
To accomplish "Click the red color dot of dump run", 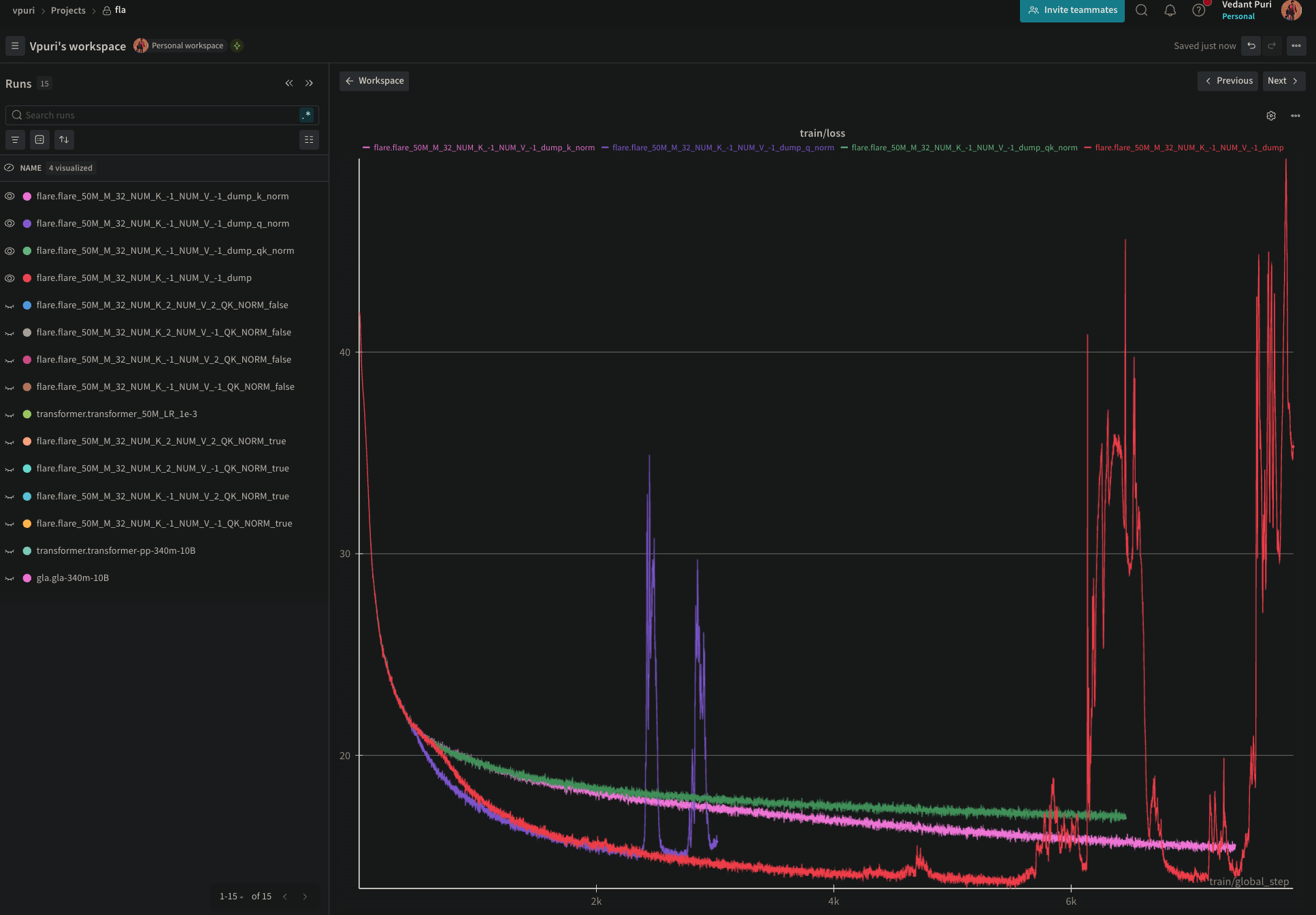I will point(27,278).
